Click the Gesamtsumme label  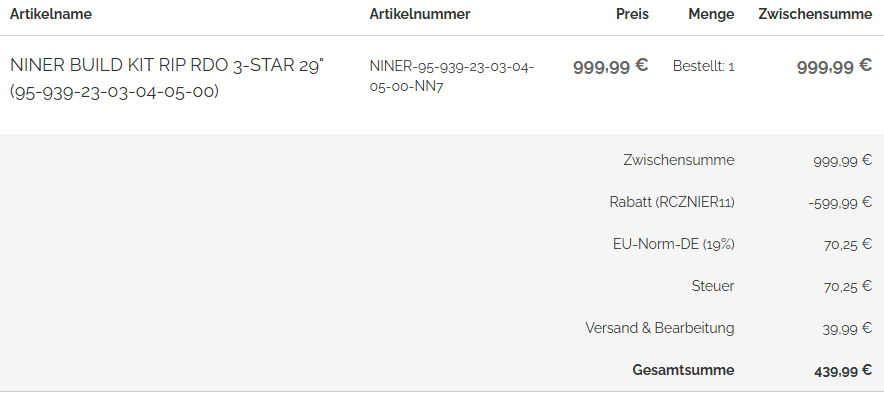click(x=683, y=370)
